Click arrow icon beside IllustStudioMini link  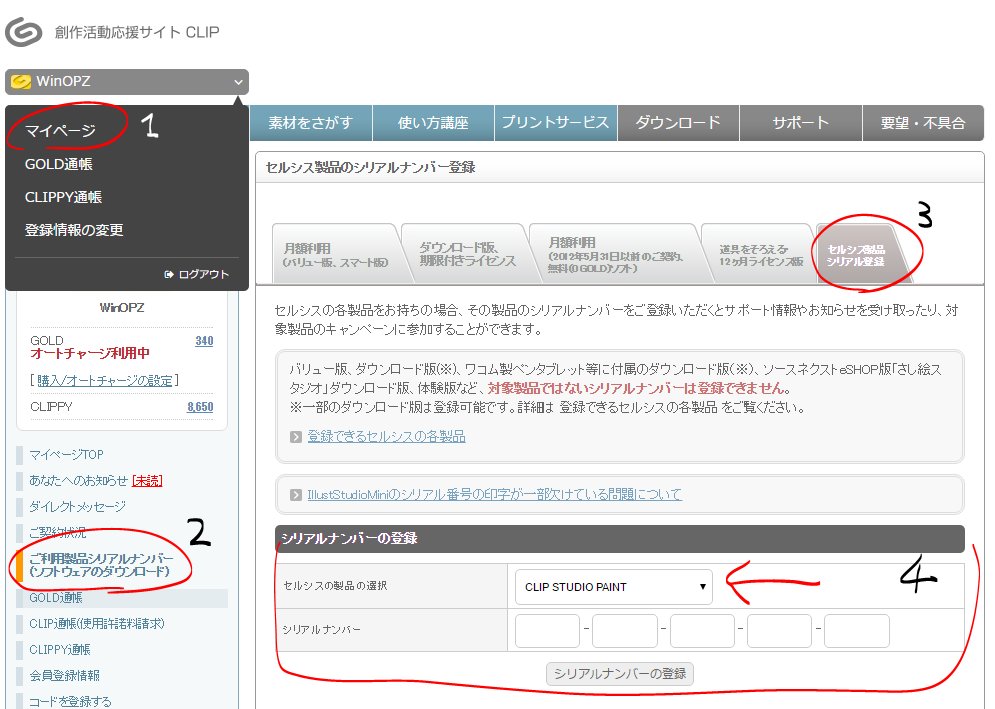click(x=296, y=494)
